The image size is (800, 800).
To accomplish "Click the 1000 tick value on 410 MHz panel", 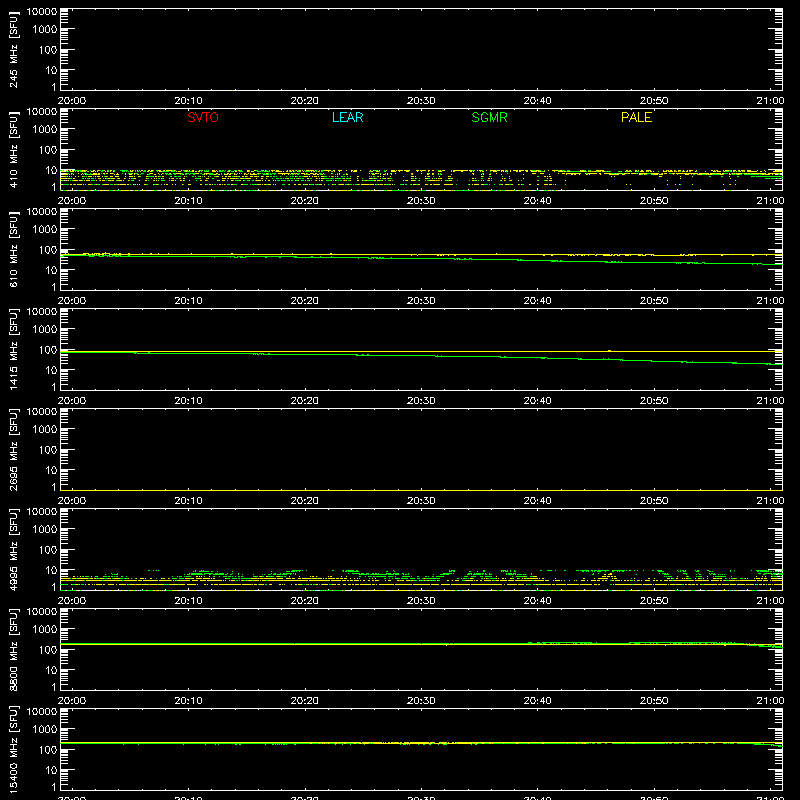I will click(x=45, y=130).
